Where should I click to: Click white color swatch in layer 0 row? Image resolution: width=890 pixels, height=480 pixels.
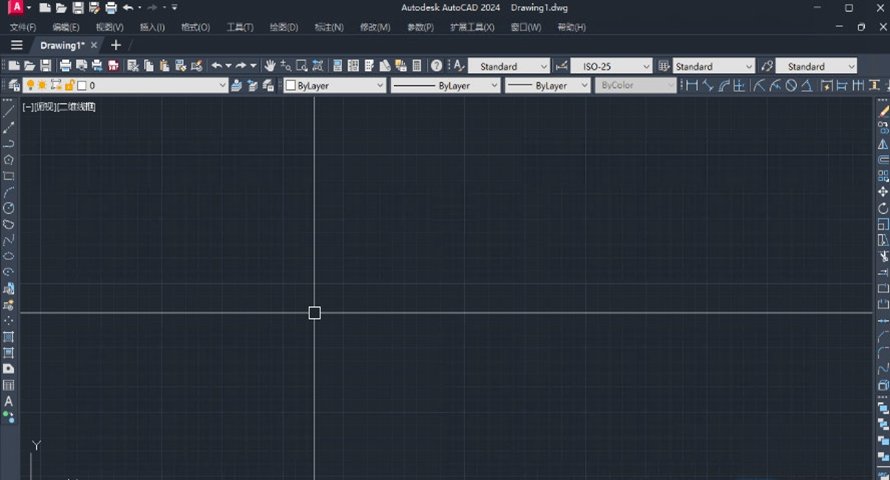click(82, 85)
